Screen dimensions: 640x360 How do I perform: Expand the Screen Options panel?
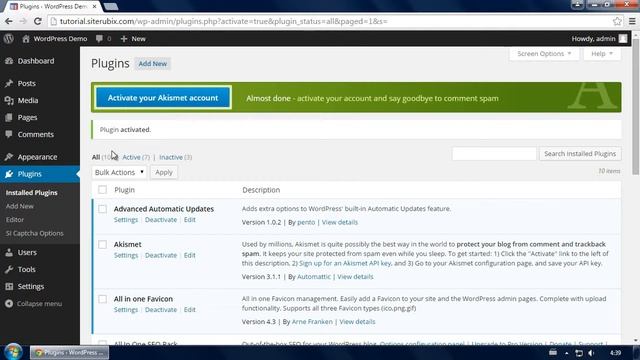544,54
